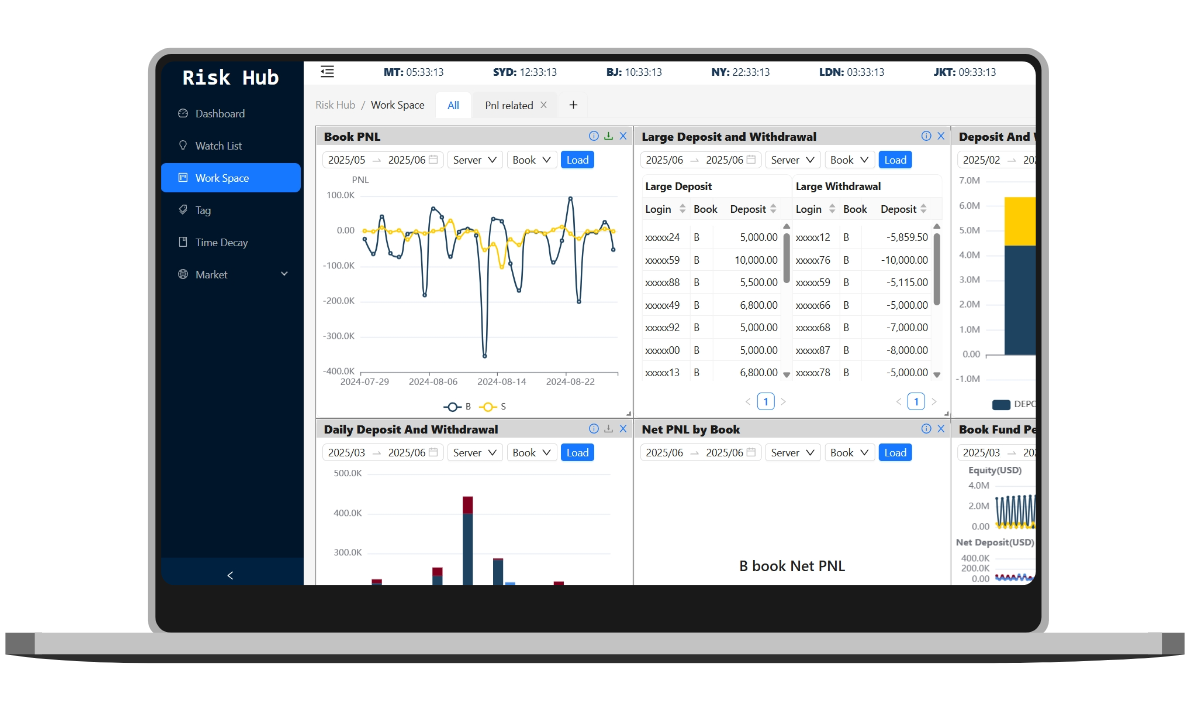Download Daily Deposit And Withdrawal data

(608, 429)
